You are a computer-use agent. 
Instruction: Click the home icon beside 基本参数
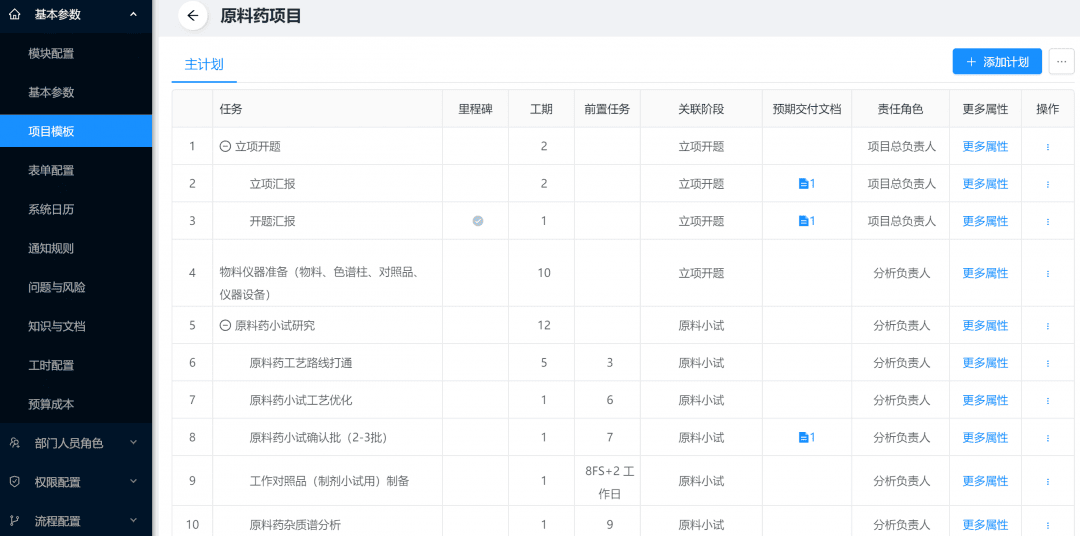pos(14,14)
